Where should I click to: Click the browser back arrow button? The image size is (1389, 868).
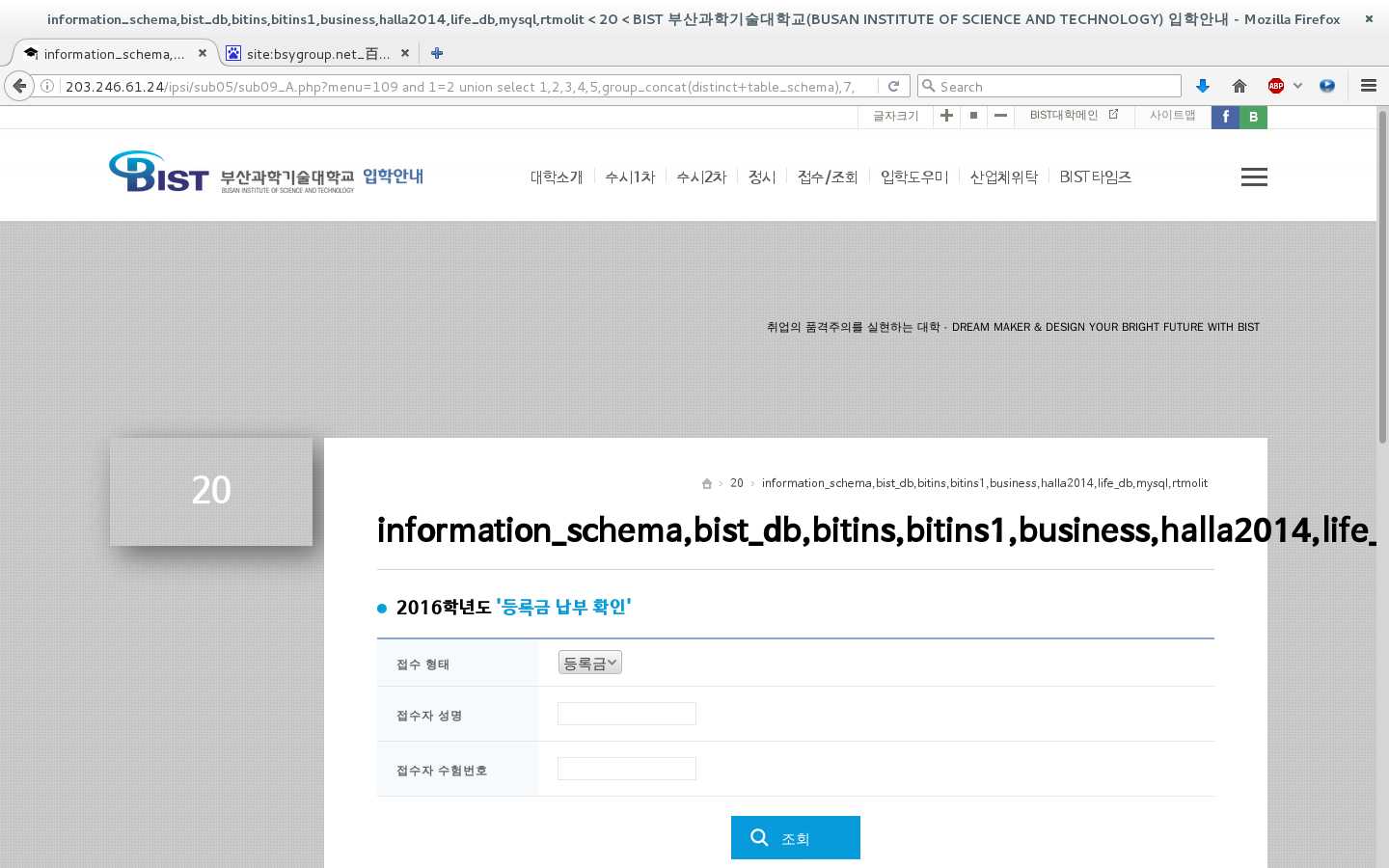tap(19, 86)
